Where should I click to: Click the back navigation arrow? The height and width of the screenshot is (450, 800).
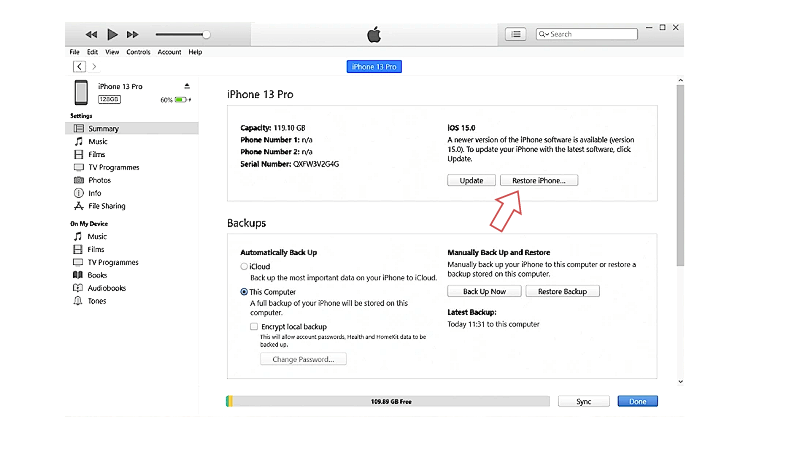coord(79,66)
